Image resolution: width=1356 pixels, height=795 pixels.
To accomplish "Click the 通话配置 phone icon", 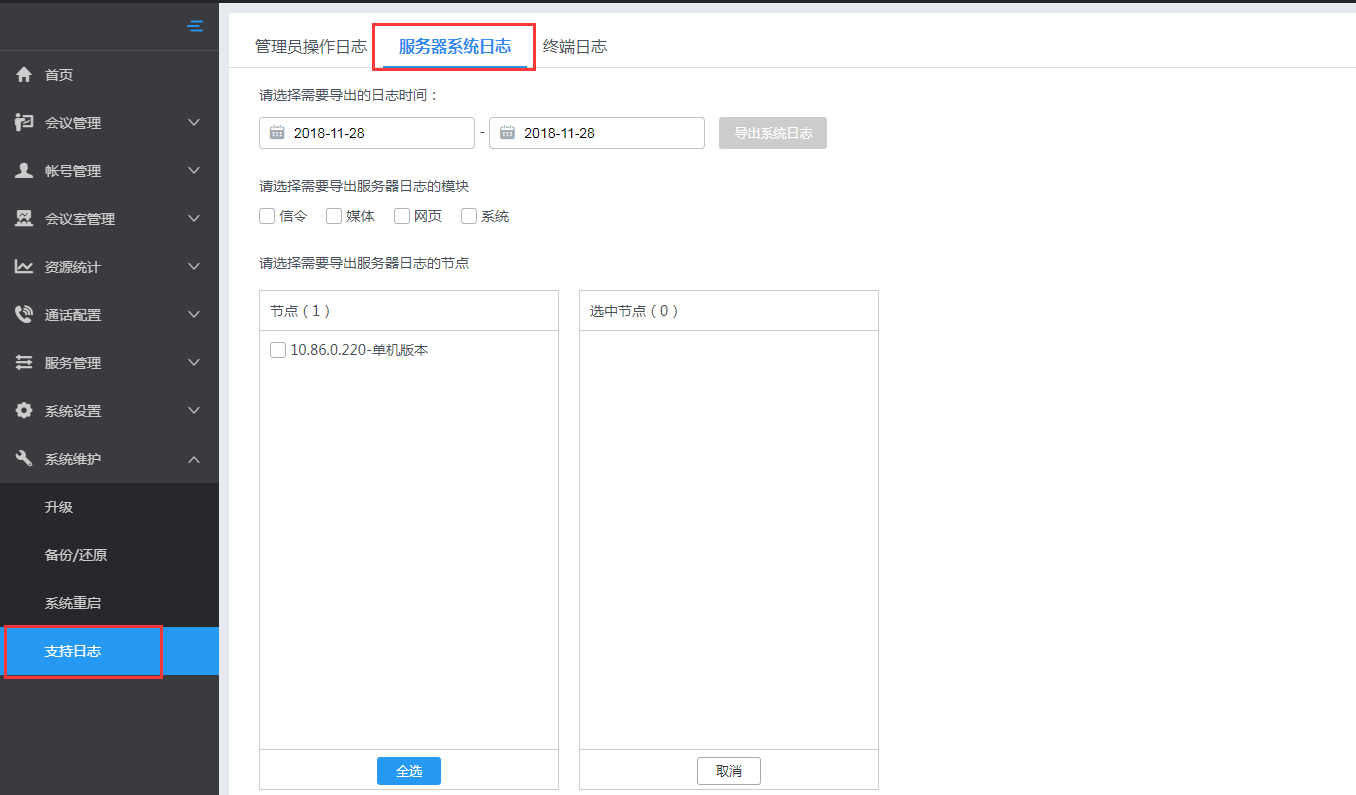I will tap(24, 314).
